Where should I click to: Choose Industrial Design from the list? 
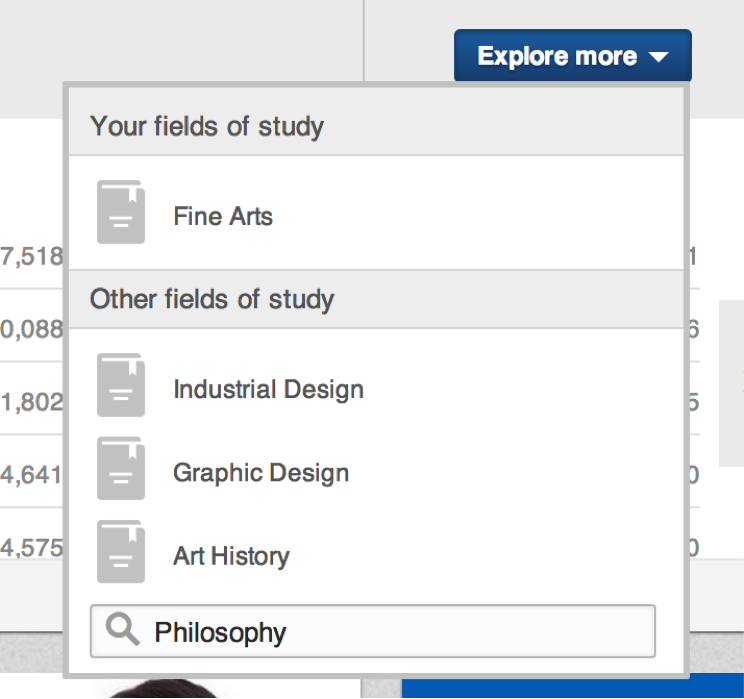(268, 389)
